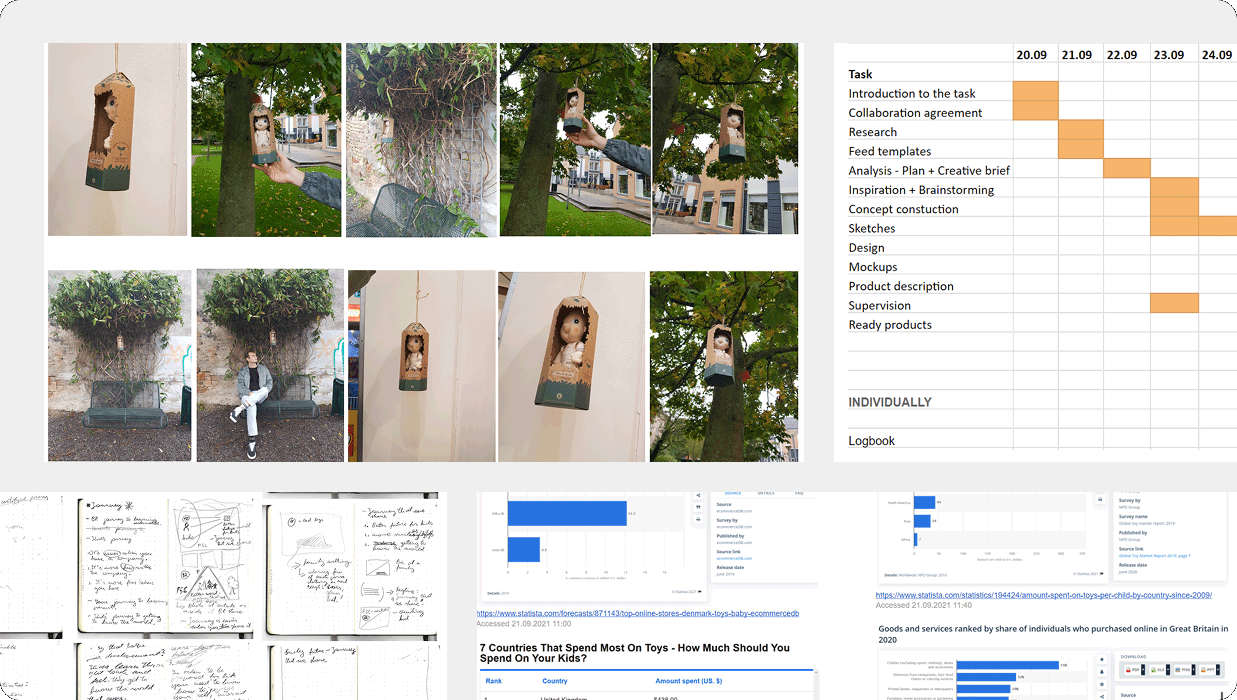Open close-up photo of tilted box on wall
The image size is (1237, 700).
[571, 366]
